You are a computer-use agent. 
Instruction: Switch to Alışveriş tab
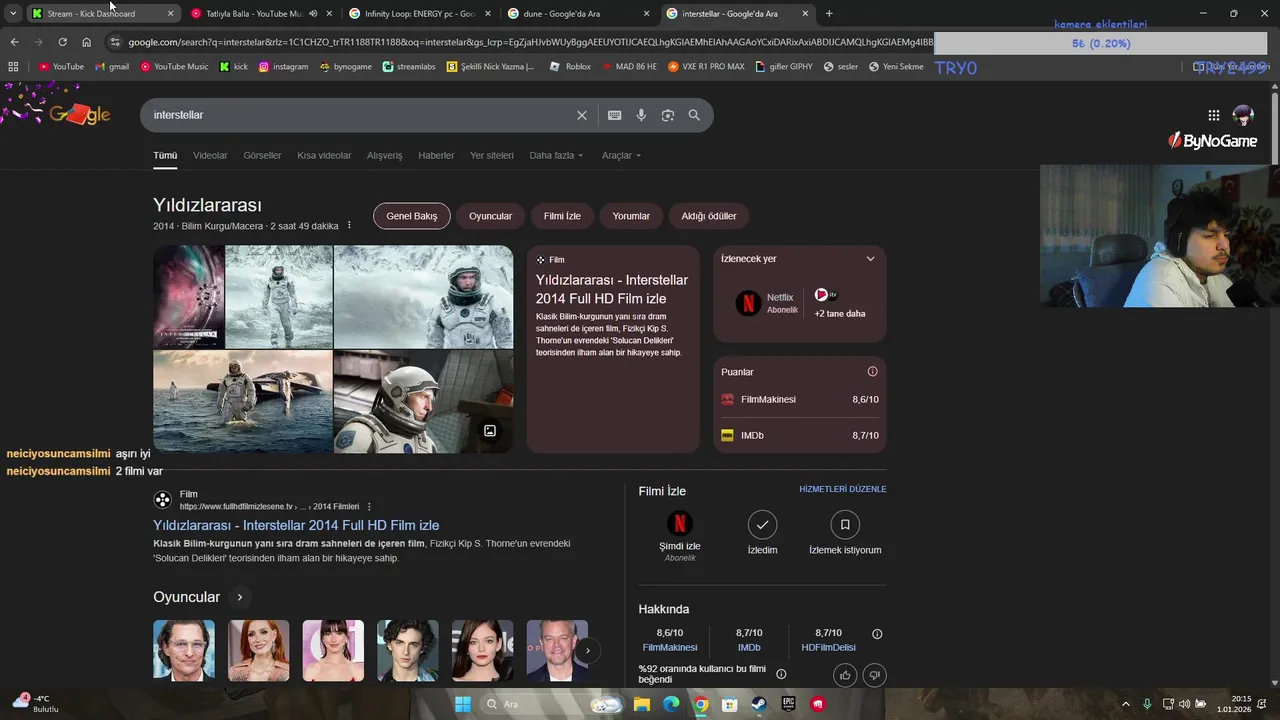384,156
